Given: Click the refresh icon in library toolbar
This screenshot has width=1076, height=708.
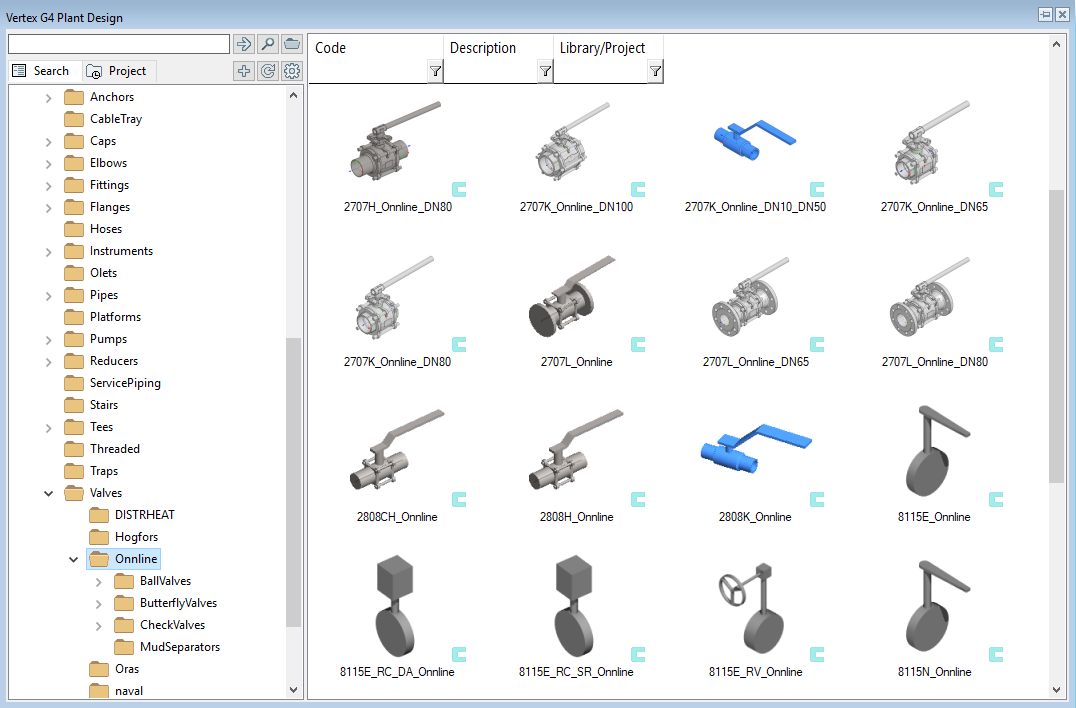Looking at the screenshot, I should 268,71.
